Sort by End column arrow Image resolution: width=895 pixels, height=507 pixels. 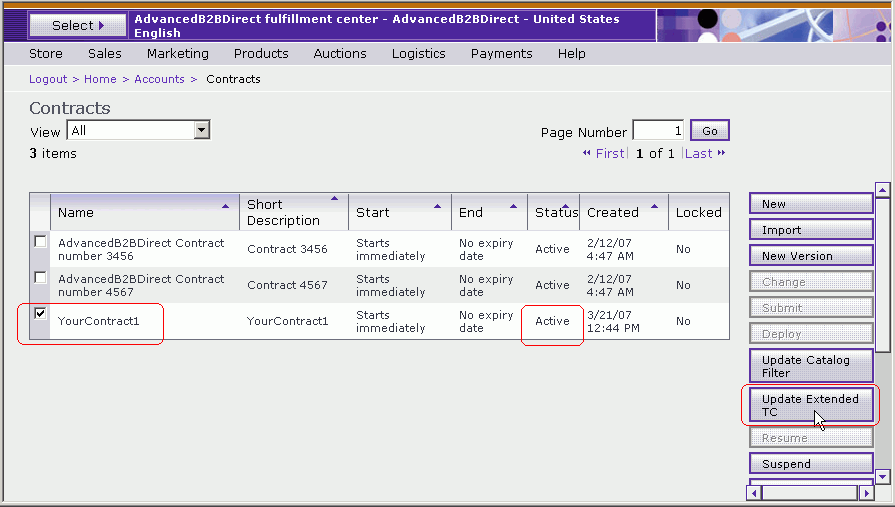click(513, 206)
